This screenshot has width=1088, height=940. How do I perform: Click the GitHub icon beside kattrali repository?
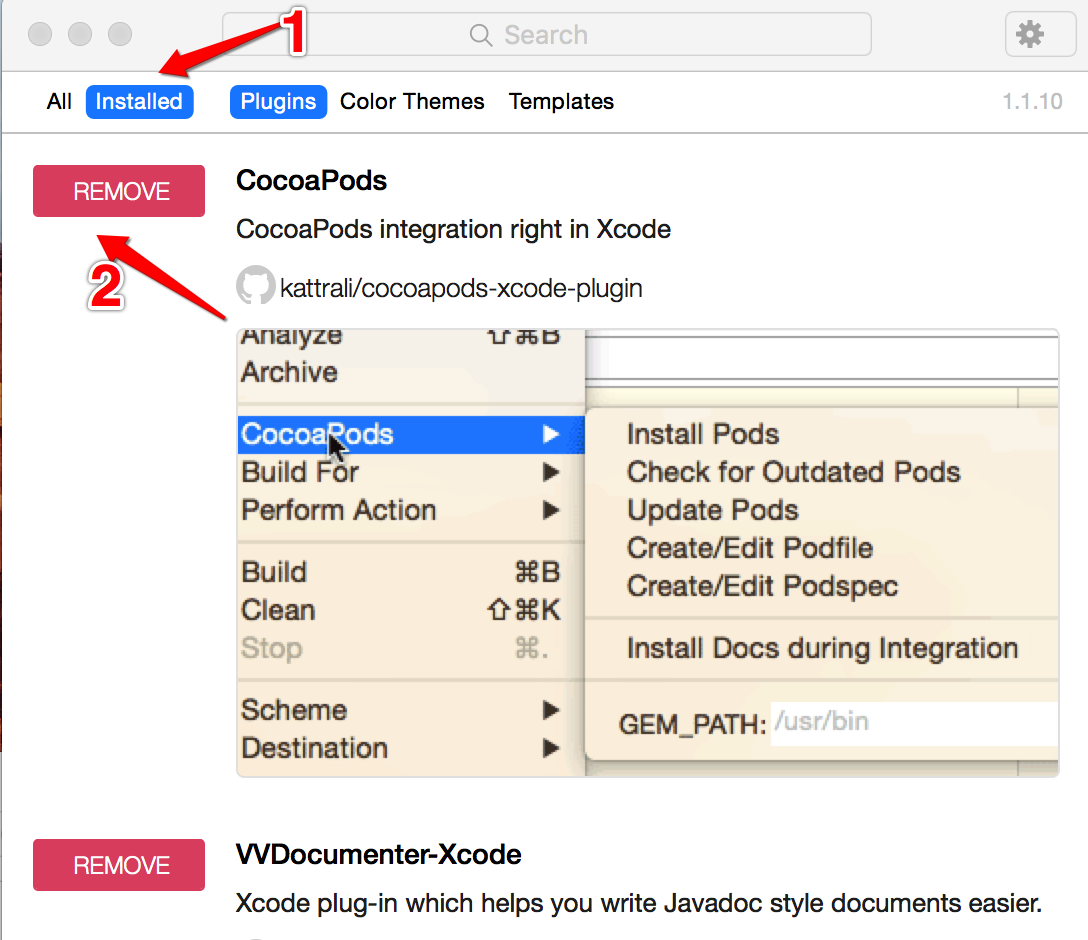pos(255,287)
